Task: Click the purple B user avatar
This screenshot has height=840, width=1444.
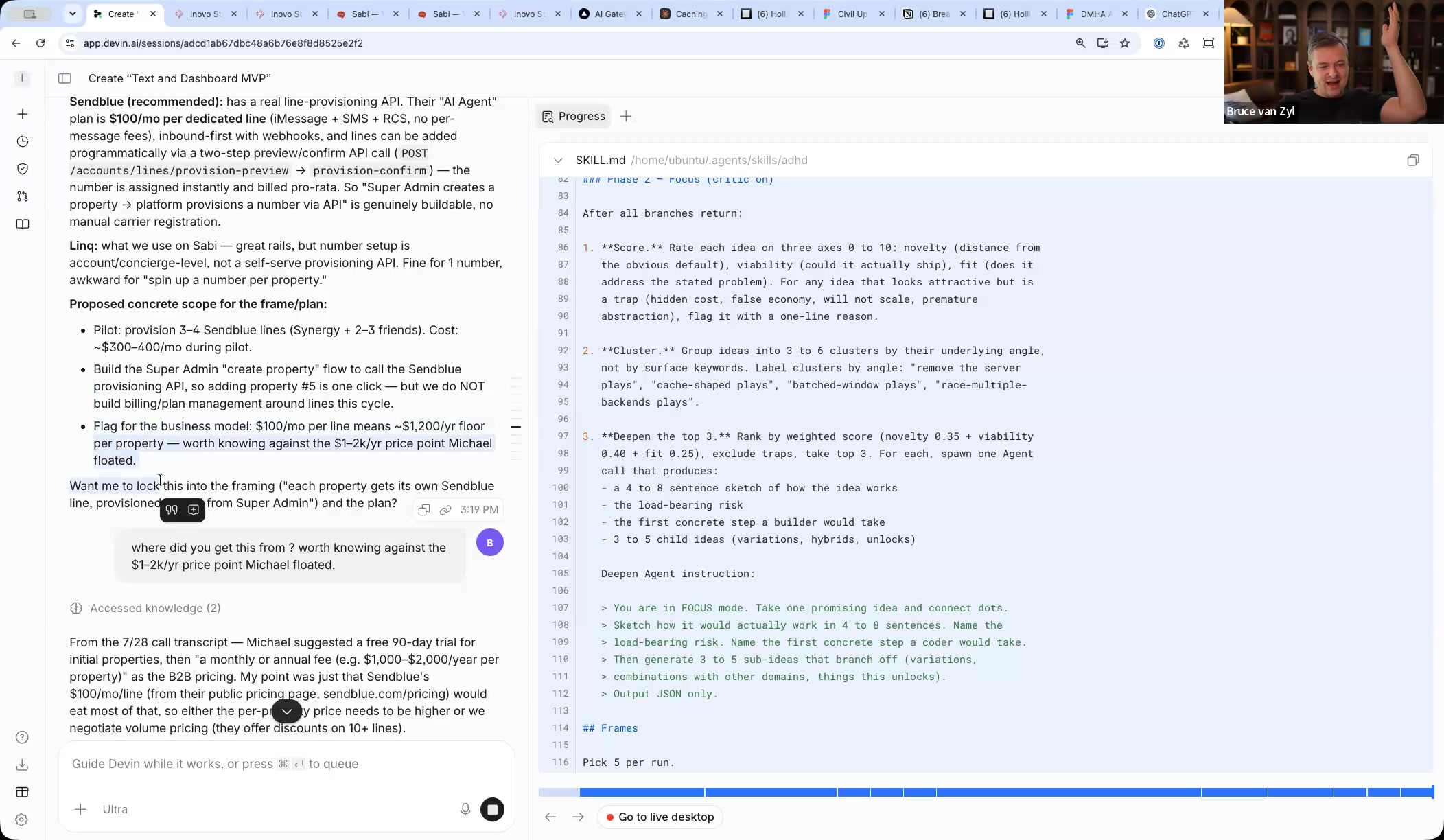Action: pyautogui.click(x=490, y=542)
